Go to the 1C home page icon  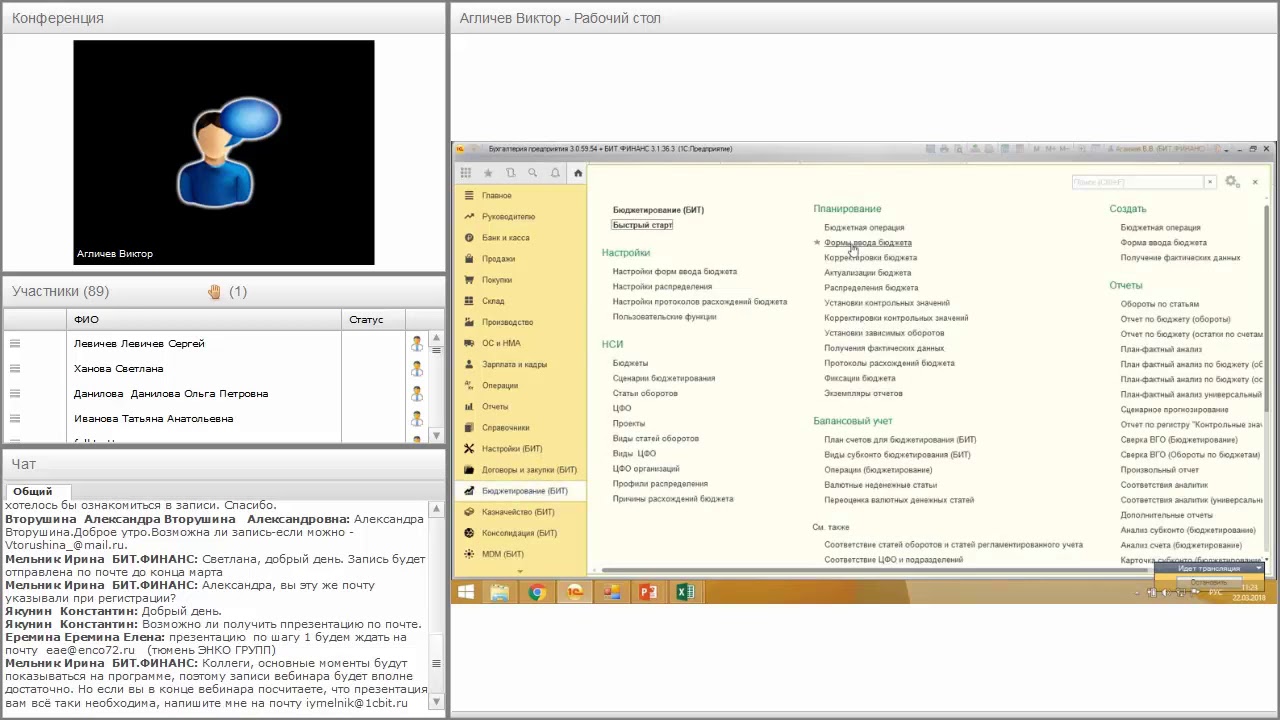point(578,173)
